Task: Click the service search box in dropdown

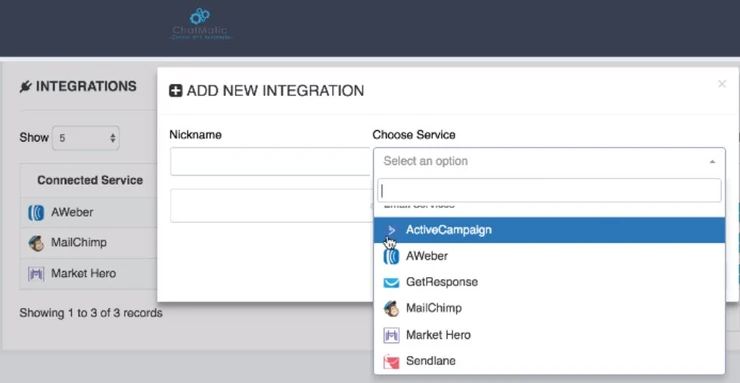Action: coord(549,191)
